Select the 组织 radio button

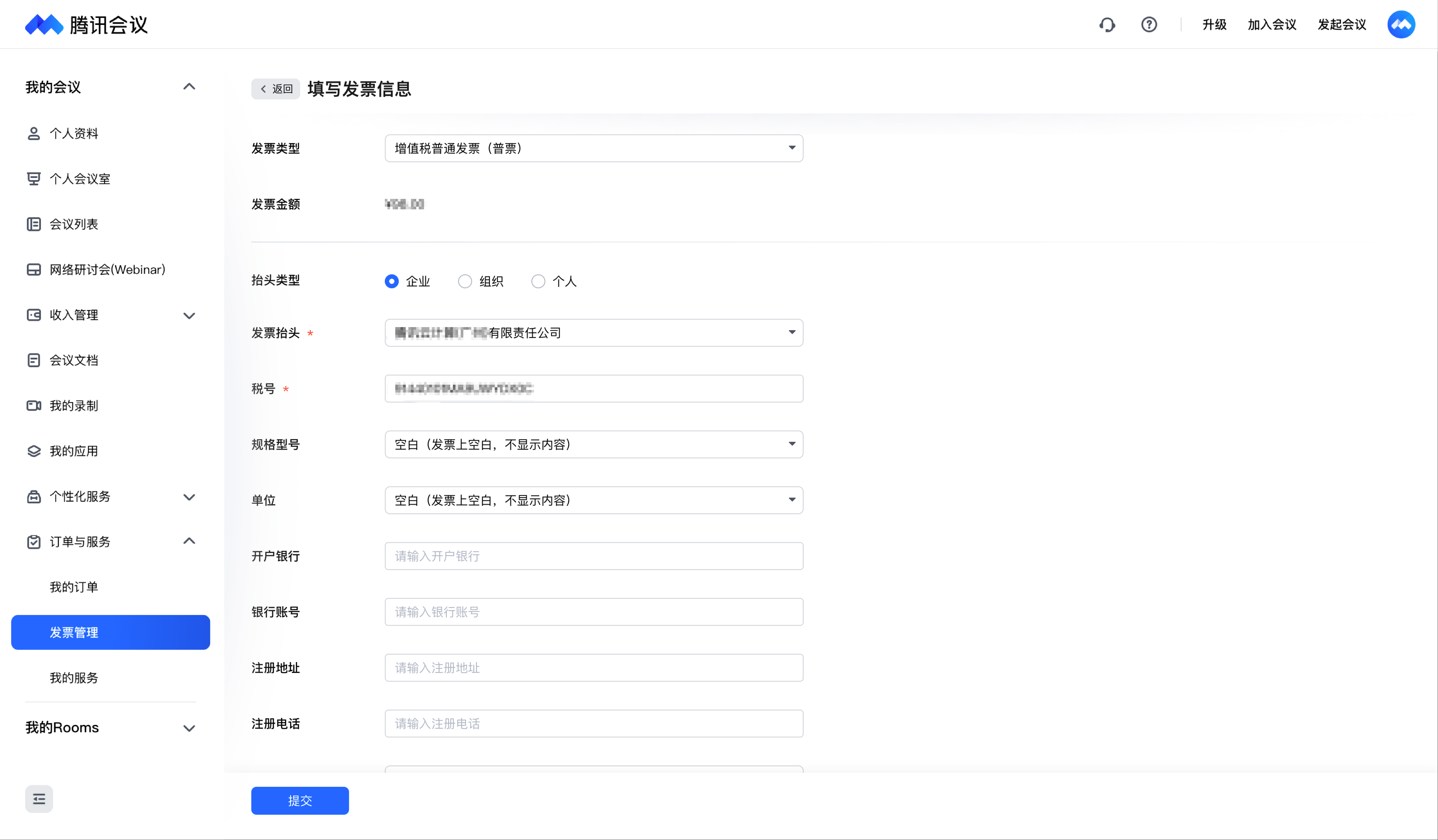click(x=465, y=281)
